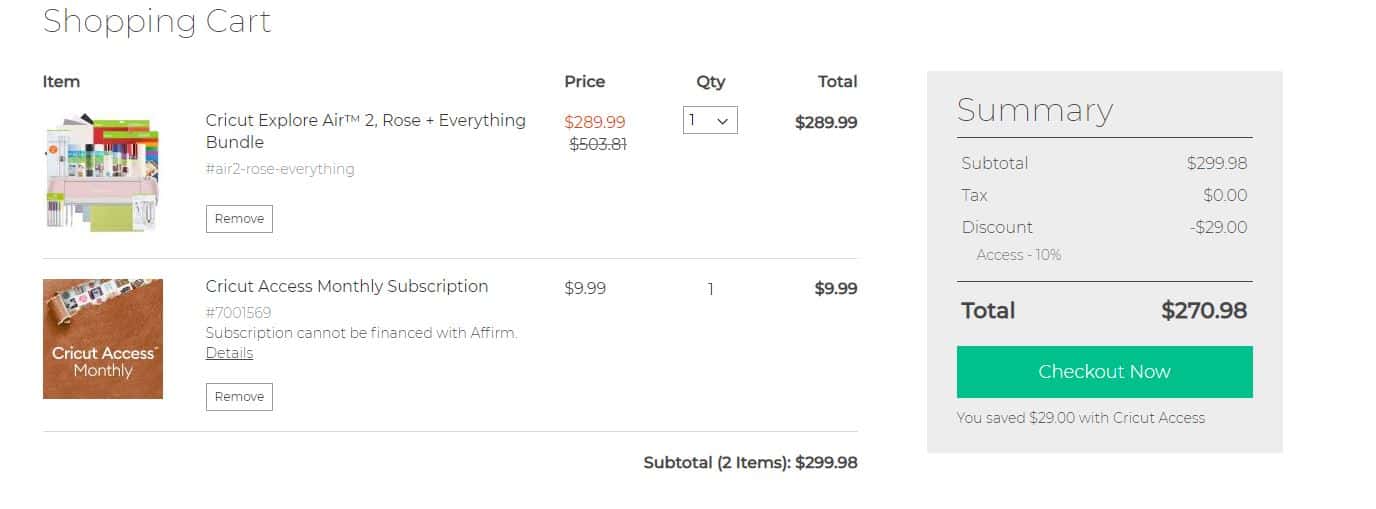Click the #7001569 item number

238,313
